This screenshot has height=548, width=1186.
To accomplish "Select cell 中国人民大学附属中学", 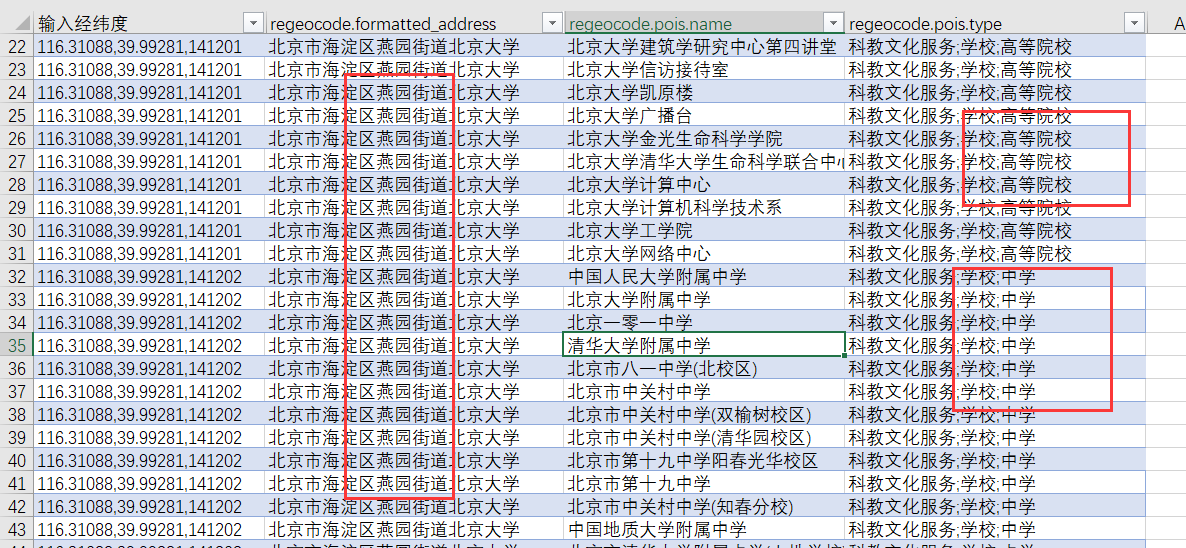I will point(705,276).
